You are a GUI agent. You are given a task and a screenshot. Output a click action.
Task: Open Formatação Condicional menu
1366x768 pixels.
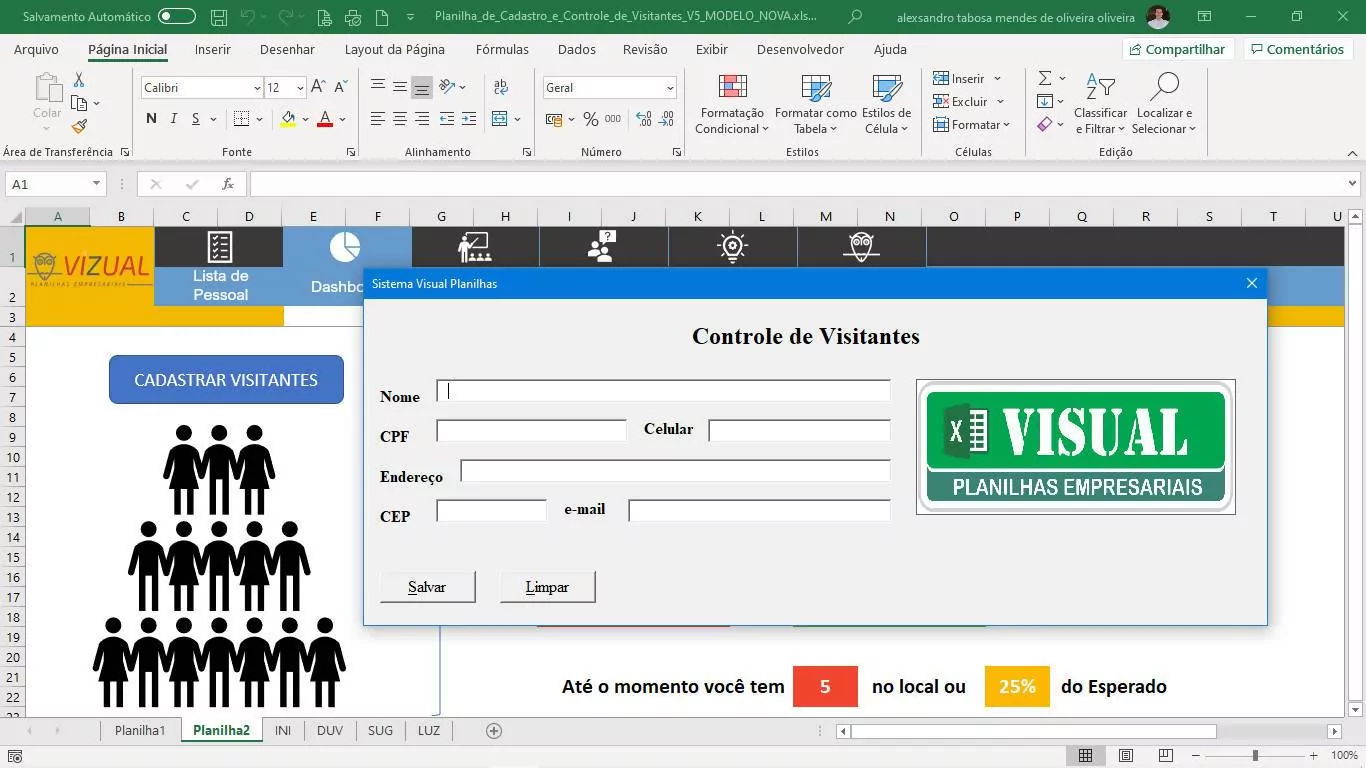(732, 104)
